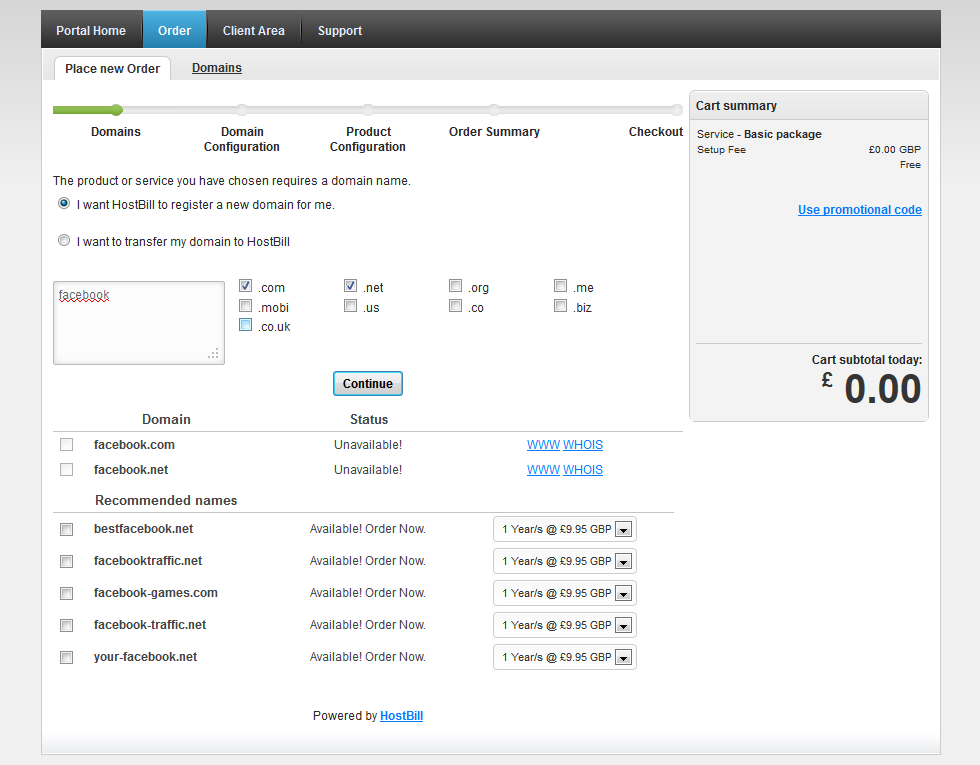
Task: Enable the .me extension checkbox
Action: (561, 286)
